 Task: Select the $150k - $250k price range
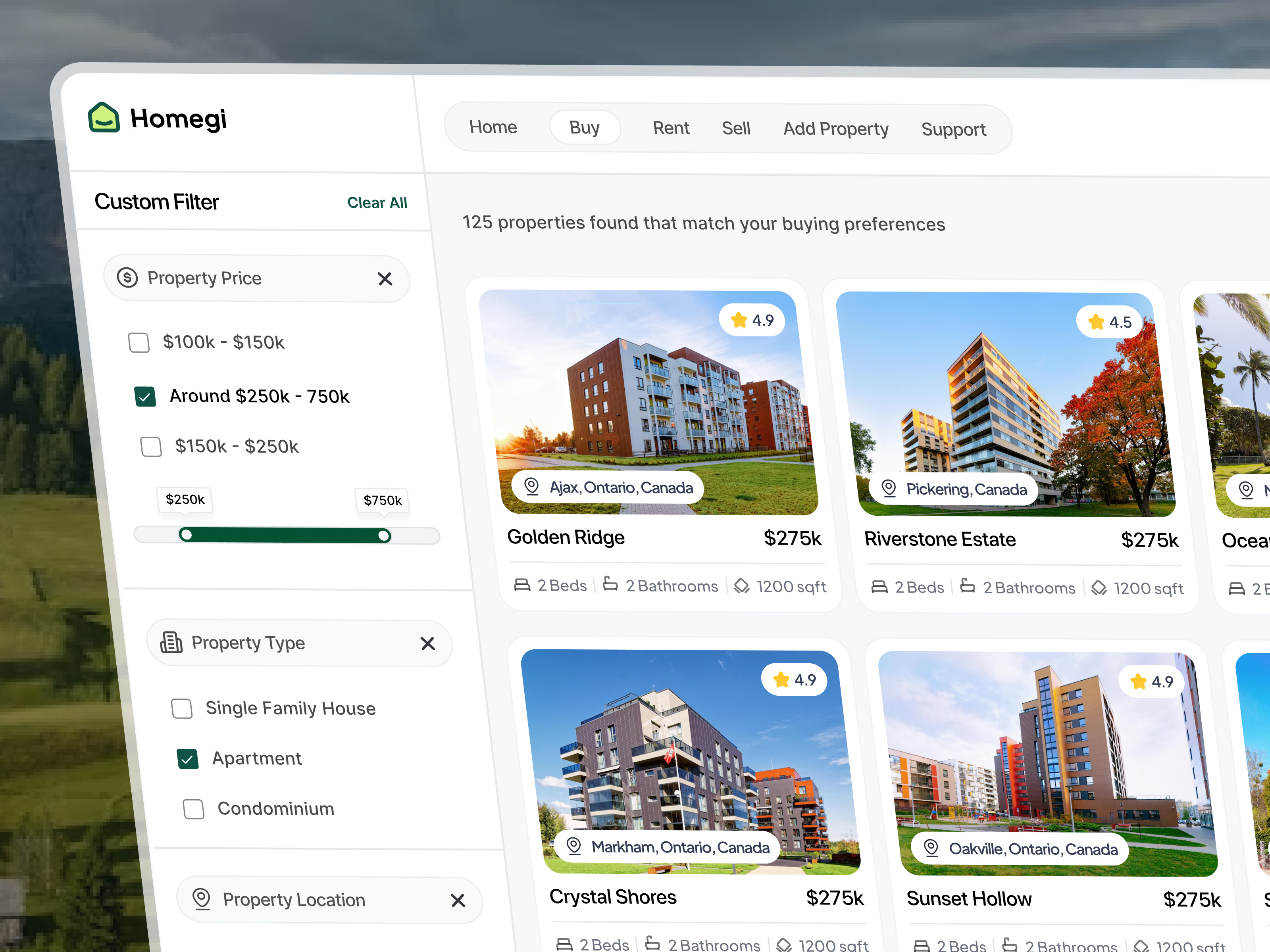pyautogui.click(x=151, y=446)
